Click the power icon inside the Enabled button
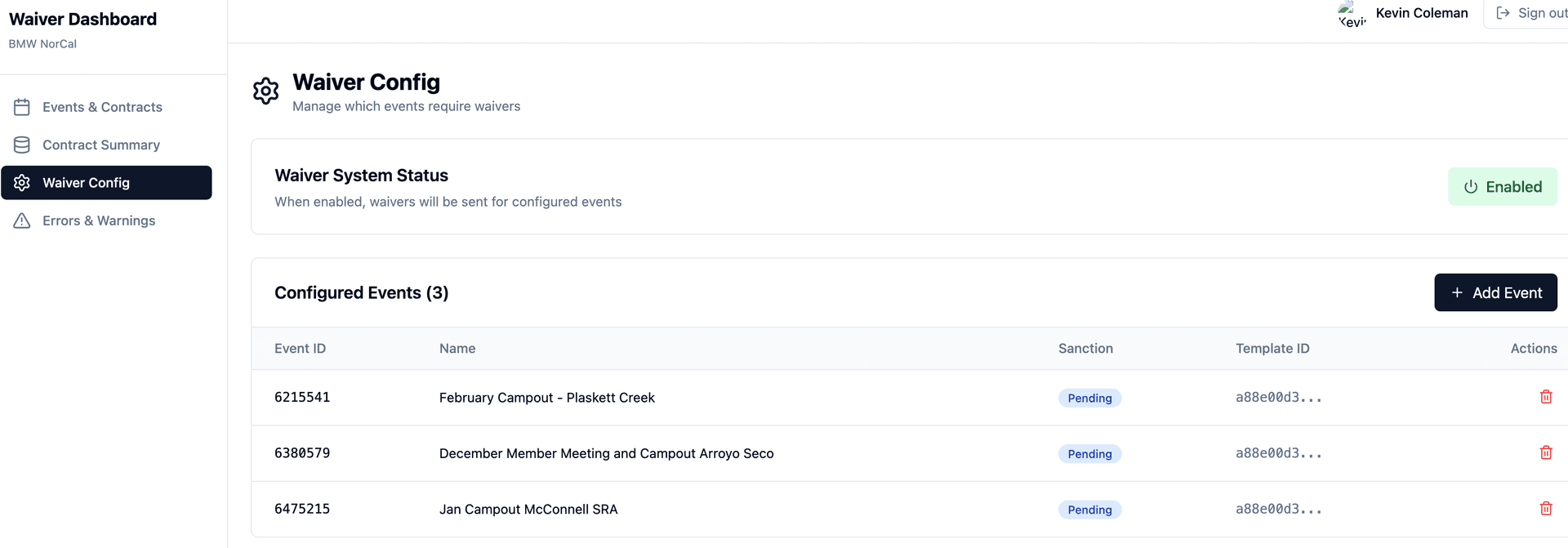Screen dimensions: 1568x548 (1471, 186)
